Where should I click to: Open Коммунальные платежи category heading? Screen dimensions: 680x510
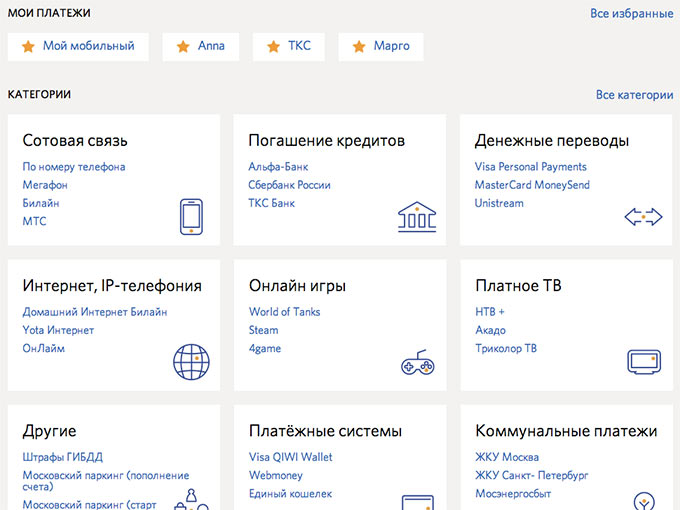(566, 431)
